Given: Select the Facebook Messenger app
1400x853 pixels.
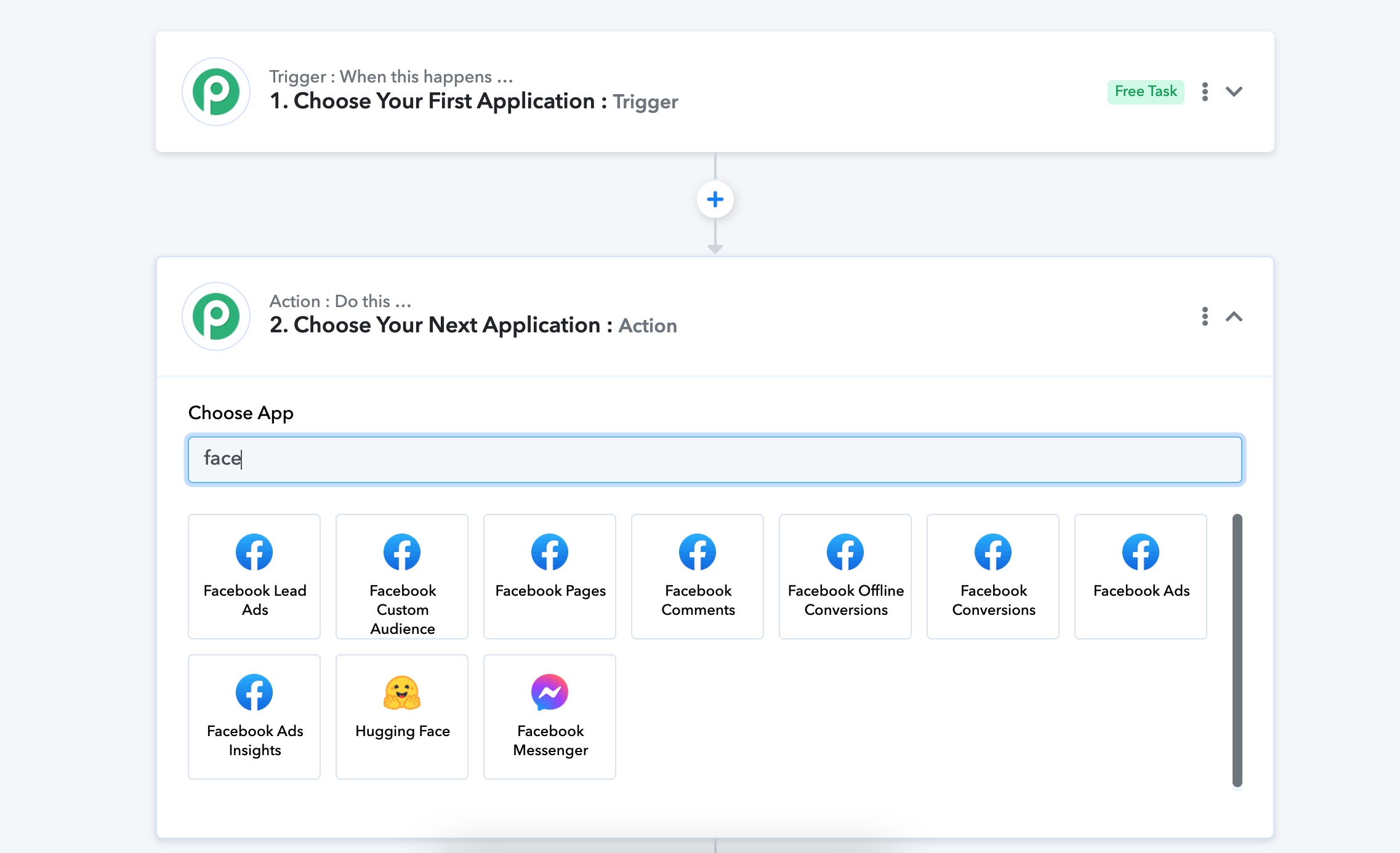Looking at the screenshot, I should click(x=550, y=717).
